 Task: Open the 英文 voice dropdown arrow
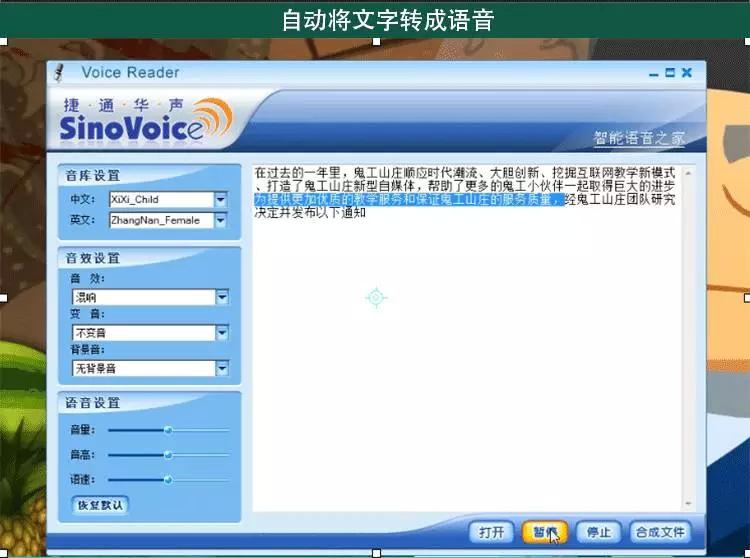[221, 220]
